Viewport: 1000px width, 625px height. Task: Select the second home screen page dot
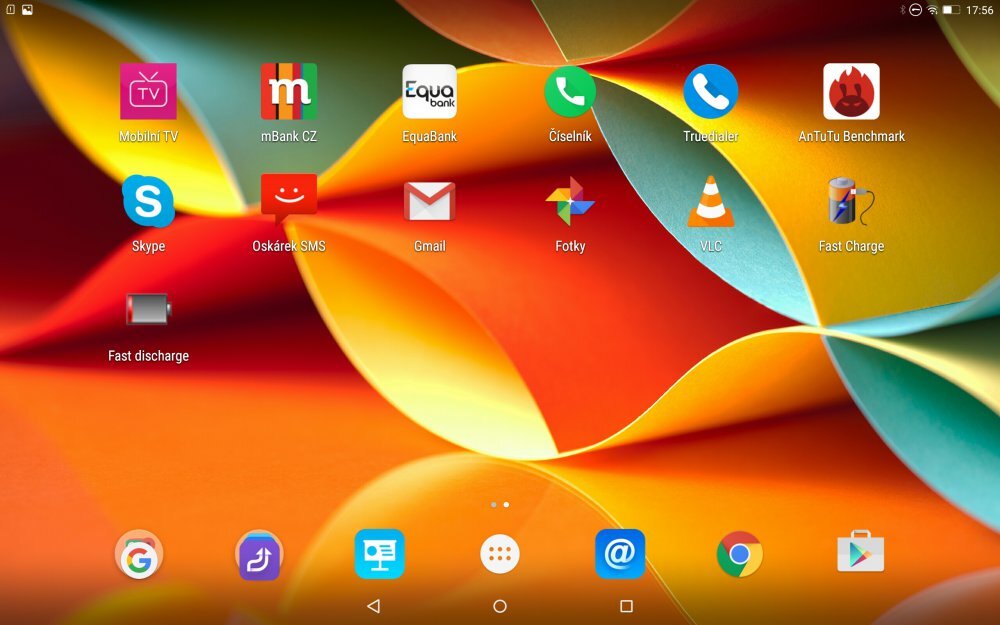[505, 505]
